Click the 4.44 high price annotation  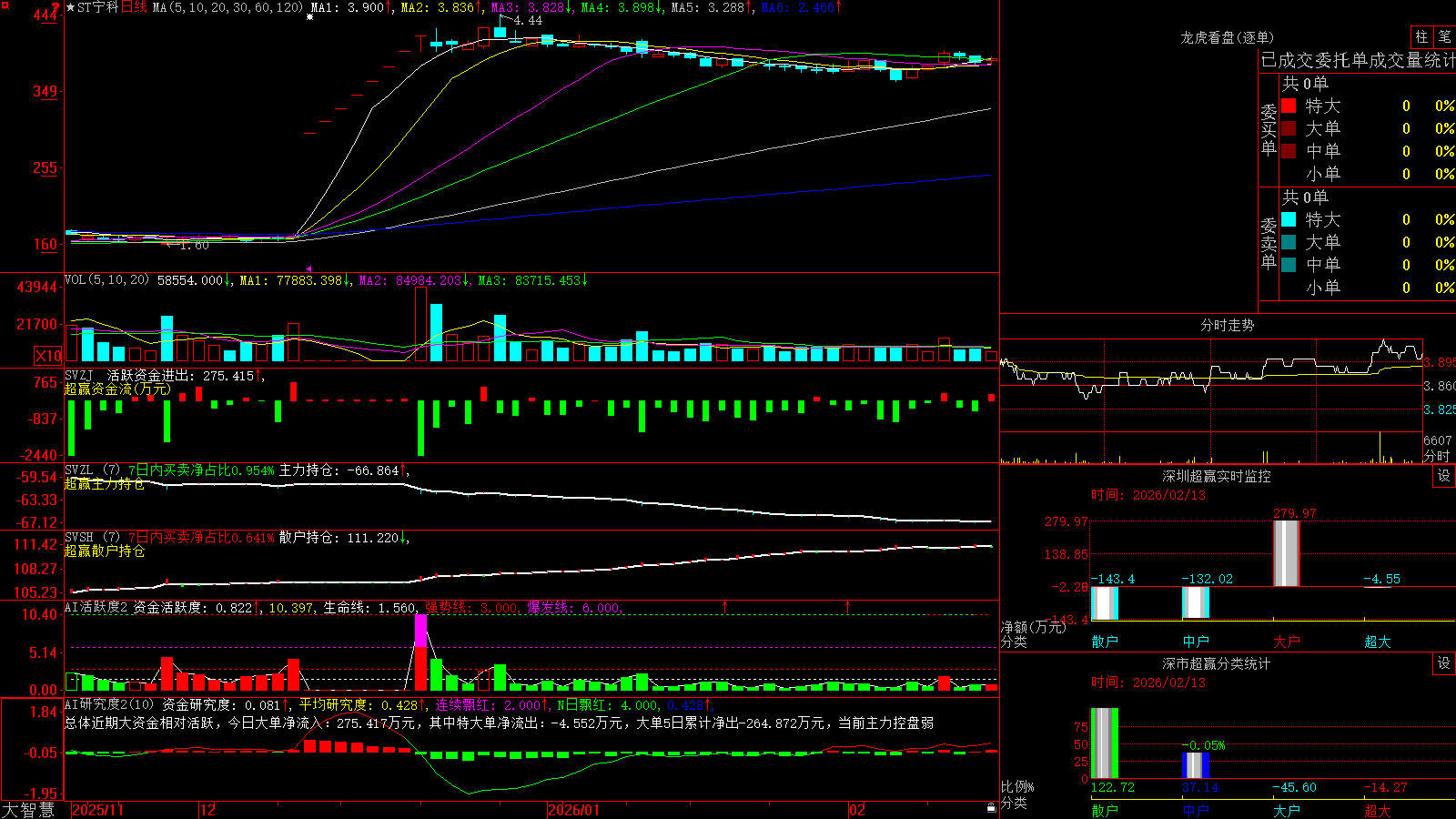click(527, 20)
